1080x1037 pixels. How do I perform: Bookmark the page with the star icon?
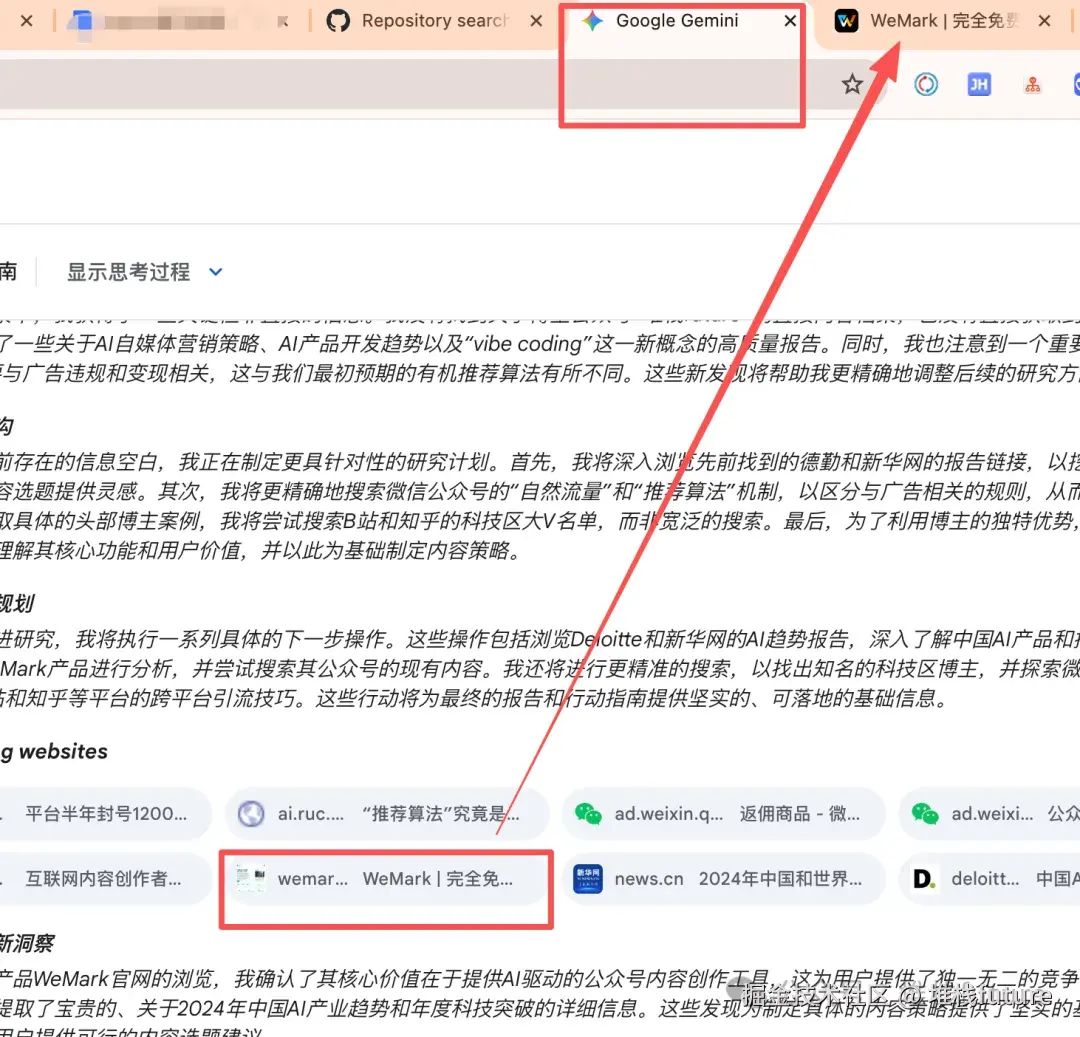tap(852, 84)
